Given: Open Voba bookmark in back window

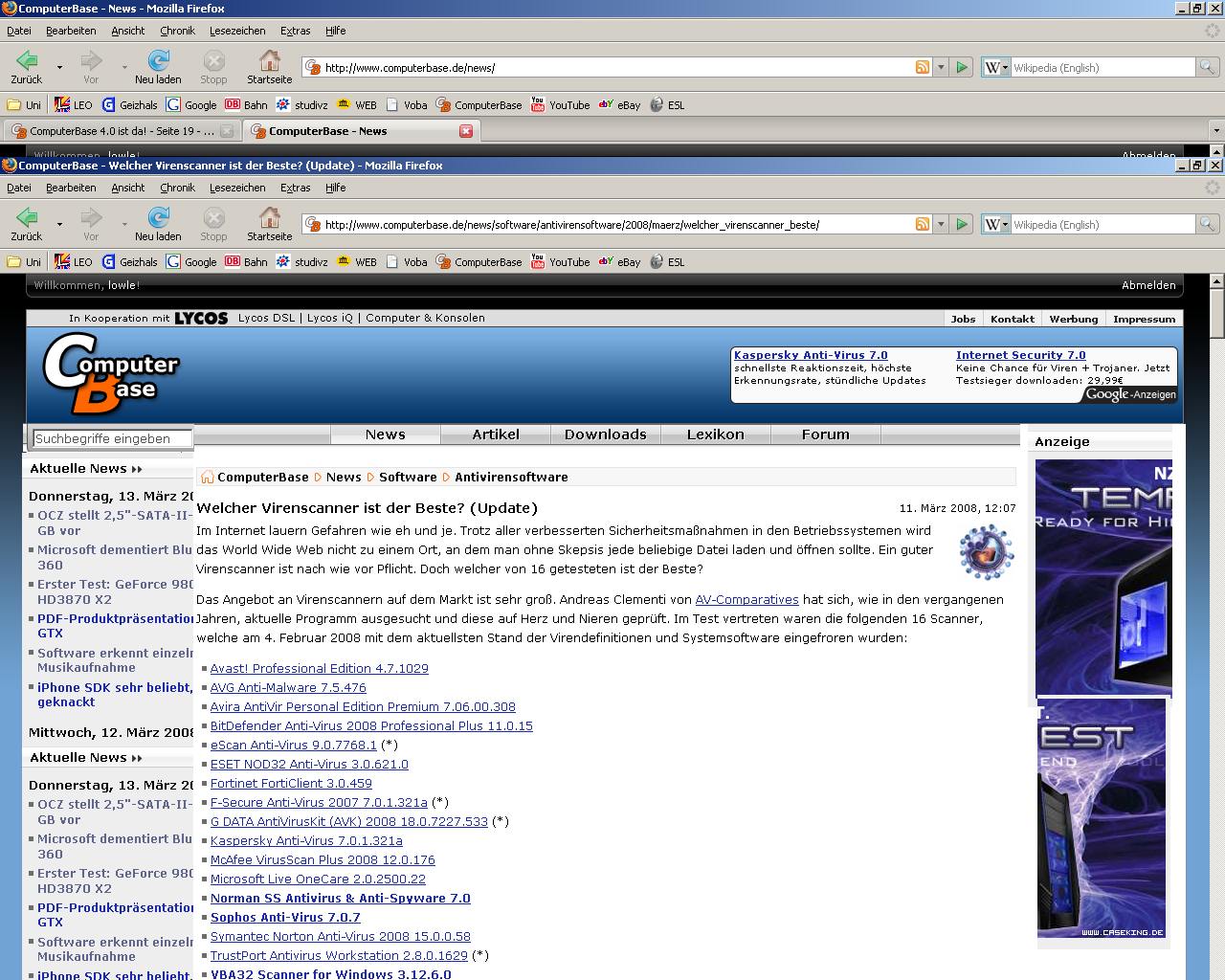Looking at the screenshot, I should pos(406,104).
